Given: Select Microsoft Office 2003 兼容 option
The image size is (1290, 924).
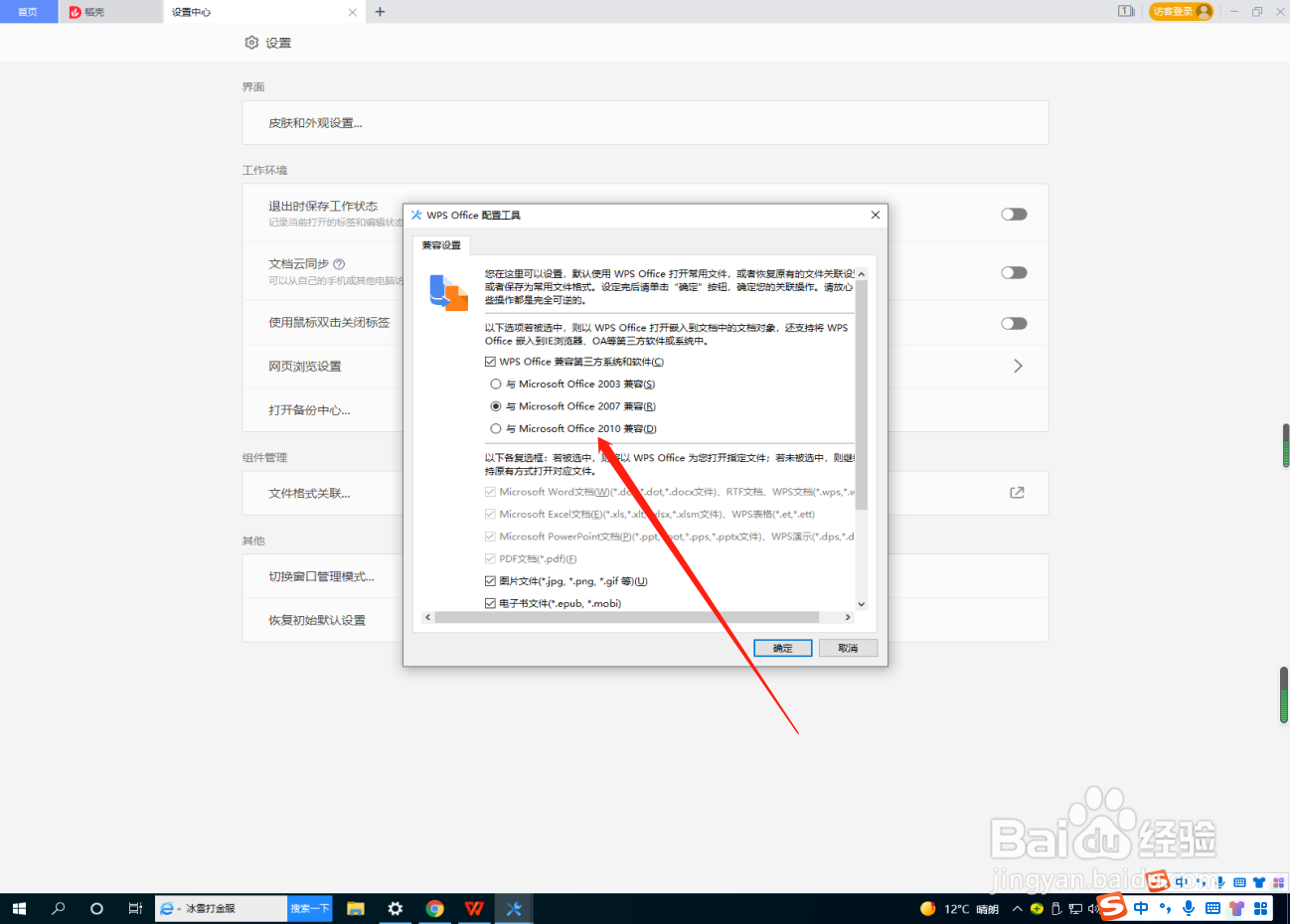Looking at the screenshot, I should (x=496, y=384).
